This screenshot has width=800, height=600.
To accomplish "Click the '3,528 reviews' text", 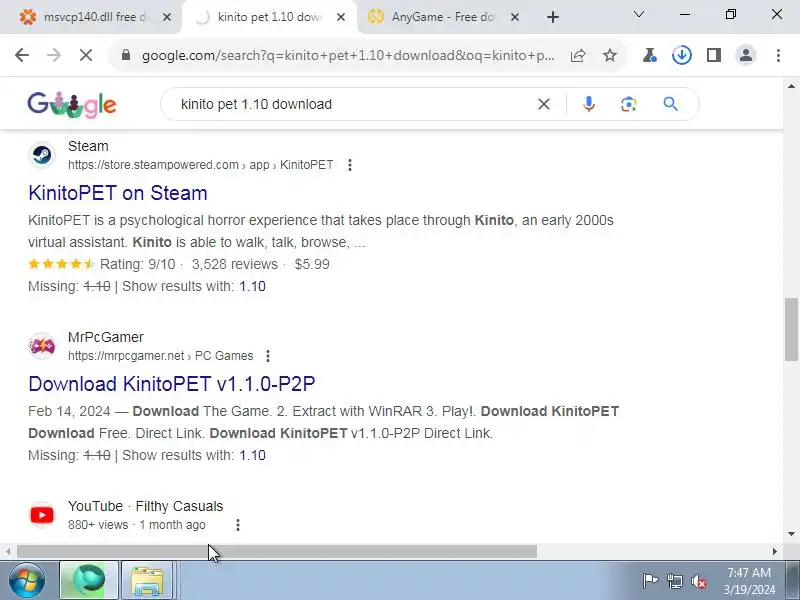I will [235, 264].
